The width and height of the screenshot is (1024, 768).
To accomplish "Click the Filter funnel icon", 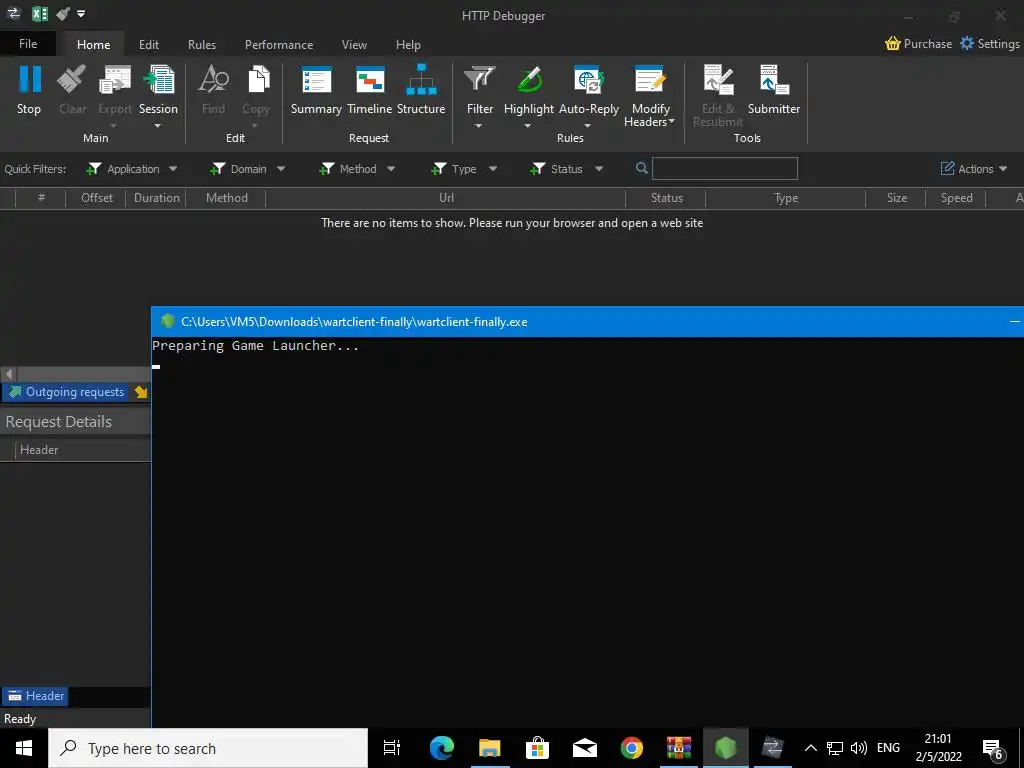I will tap(479, 80).
